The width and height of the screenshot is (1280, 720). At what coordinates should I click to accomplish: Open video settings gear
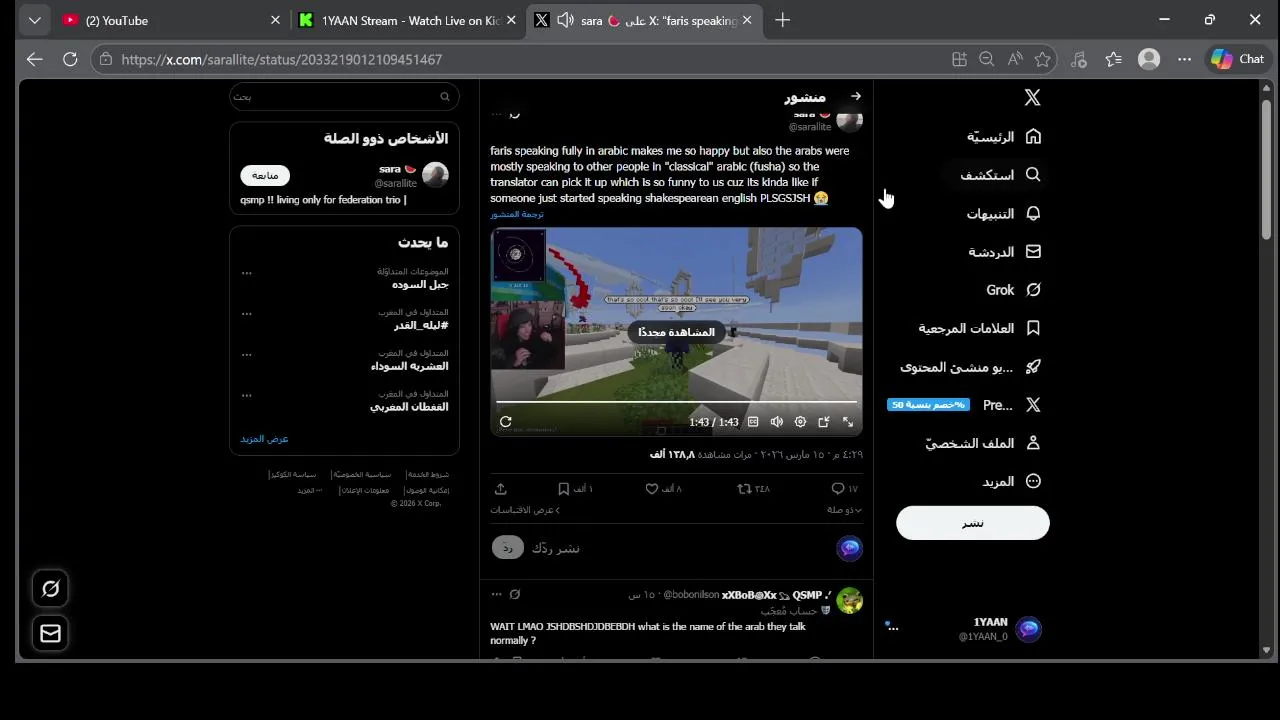800,422
